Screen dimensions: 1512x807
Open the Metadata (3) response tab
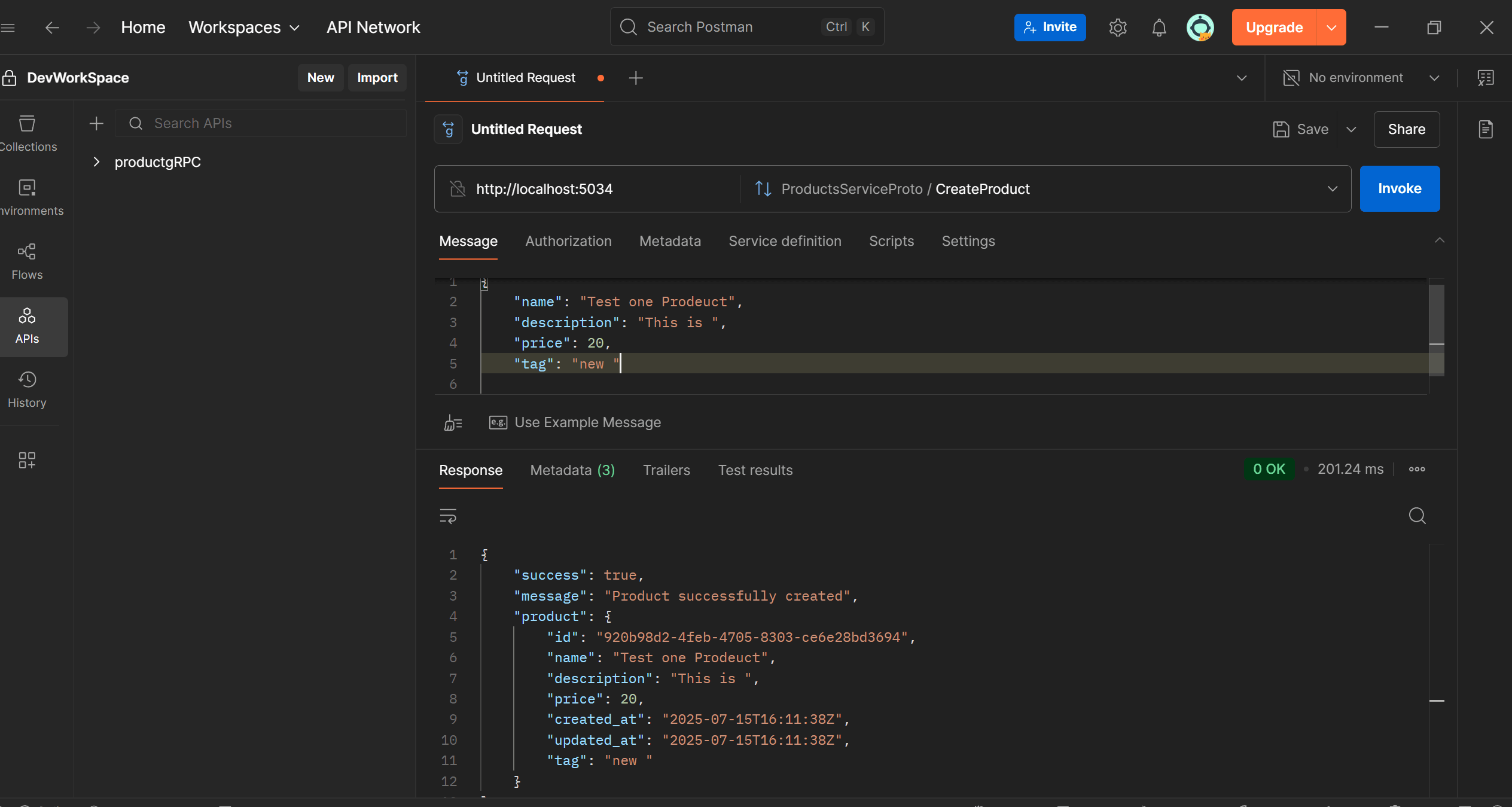tap(572, 470)
